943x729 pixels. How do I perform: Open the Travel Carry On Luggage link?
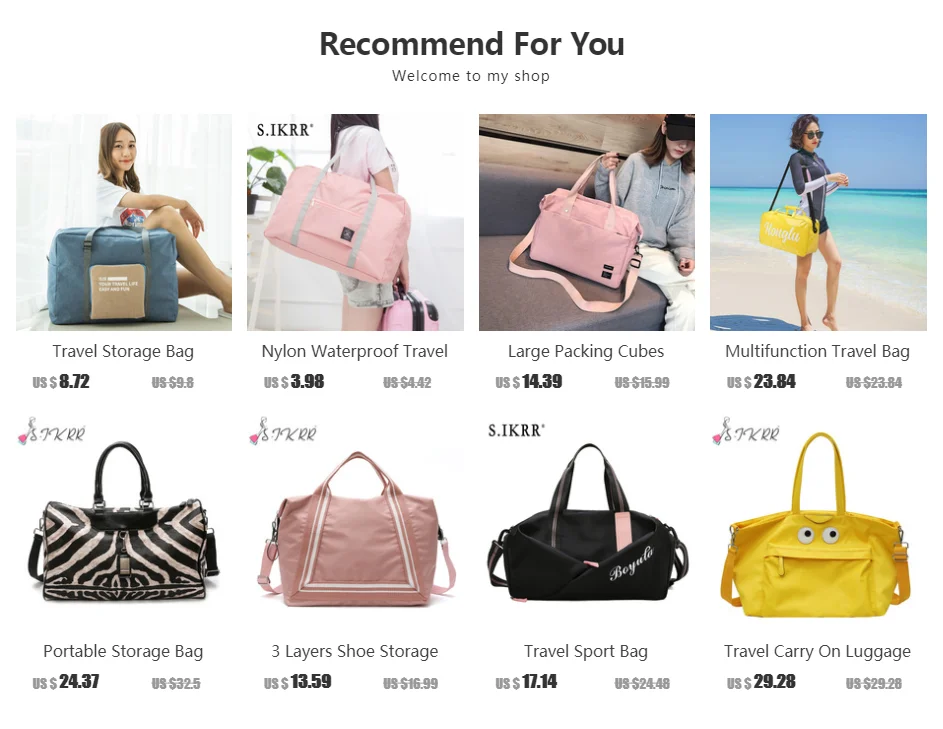817,651
